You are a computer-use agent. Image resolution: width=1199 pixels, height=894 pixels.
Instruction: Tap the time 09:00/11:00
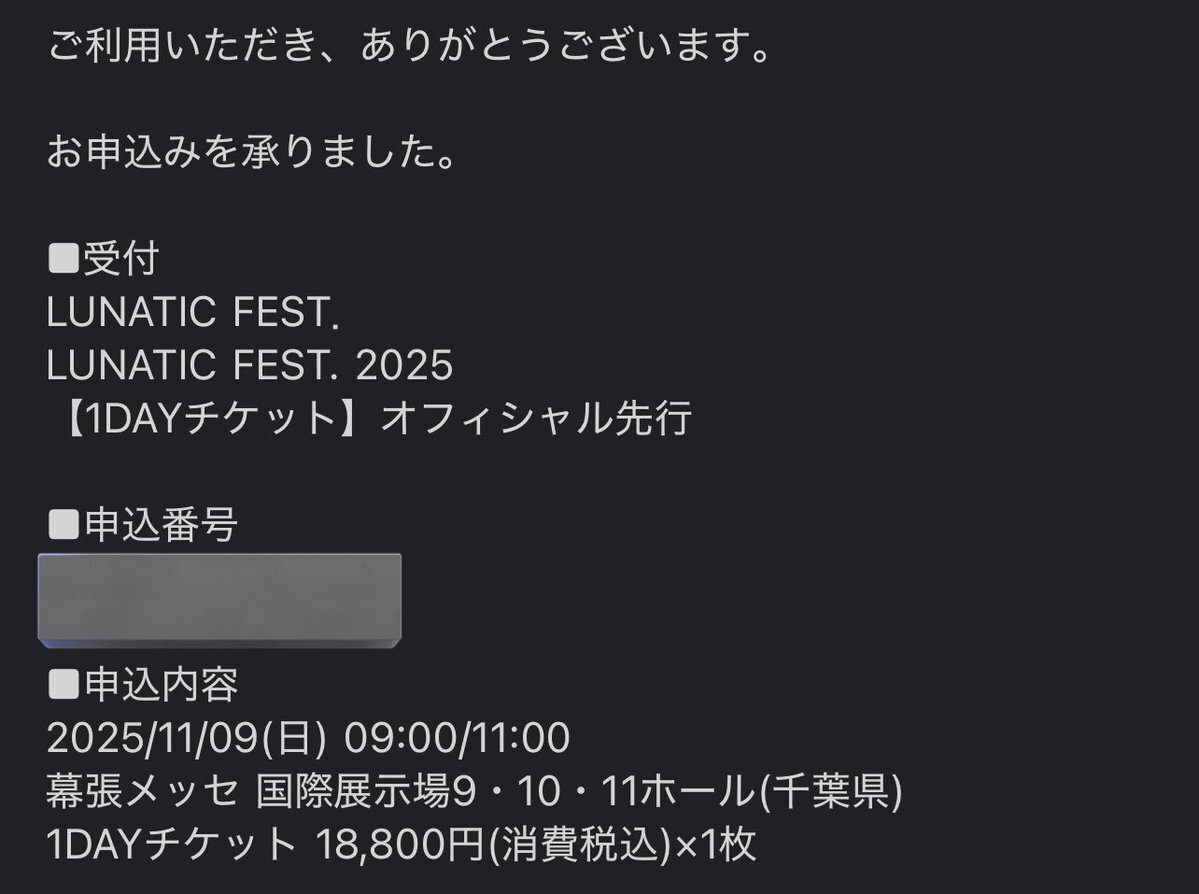457,738
